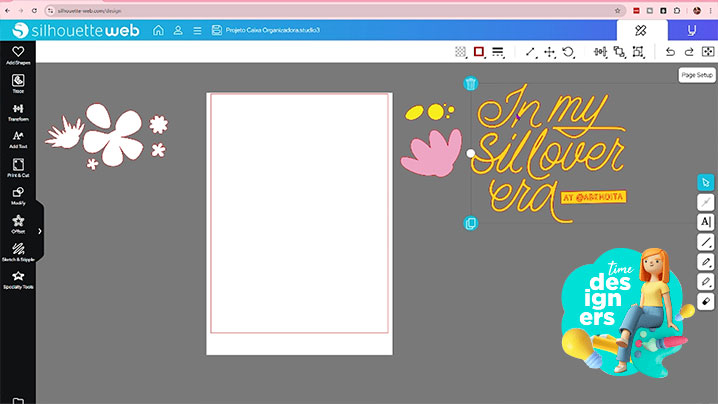
Task: Select the Trace tool in sidebar
Action: [x=18, y=83]
